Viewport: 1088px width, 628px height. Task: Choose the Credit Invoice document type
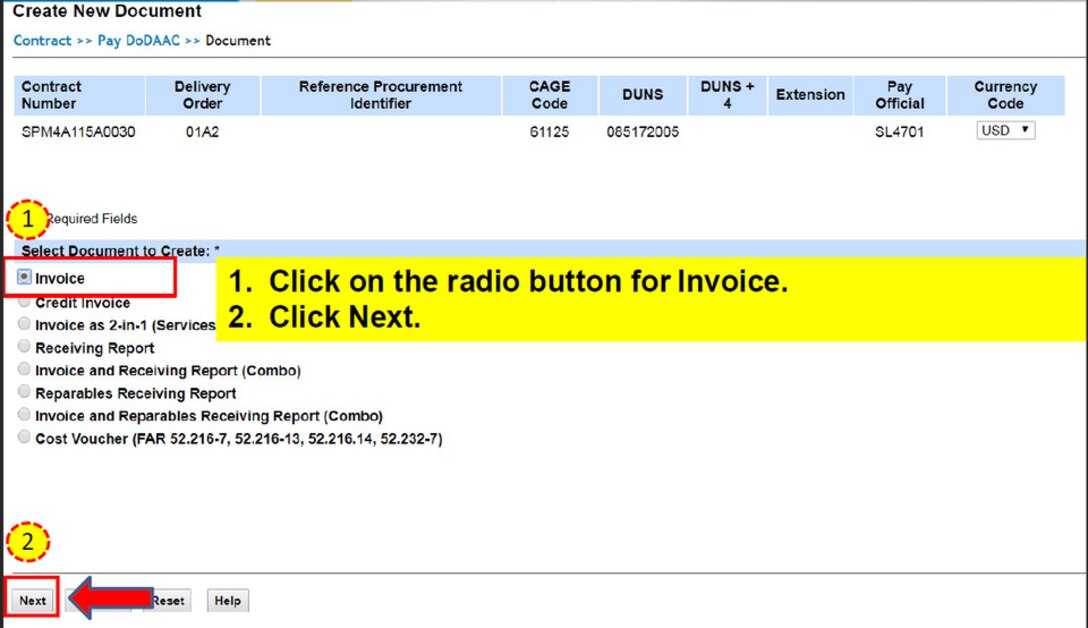(x=23, y=302)
